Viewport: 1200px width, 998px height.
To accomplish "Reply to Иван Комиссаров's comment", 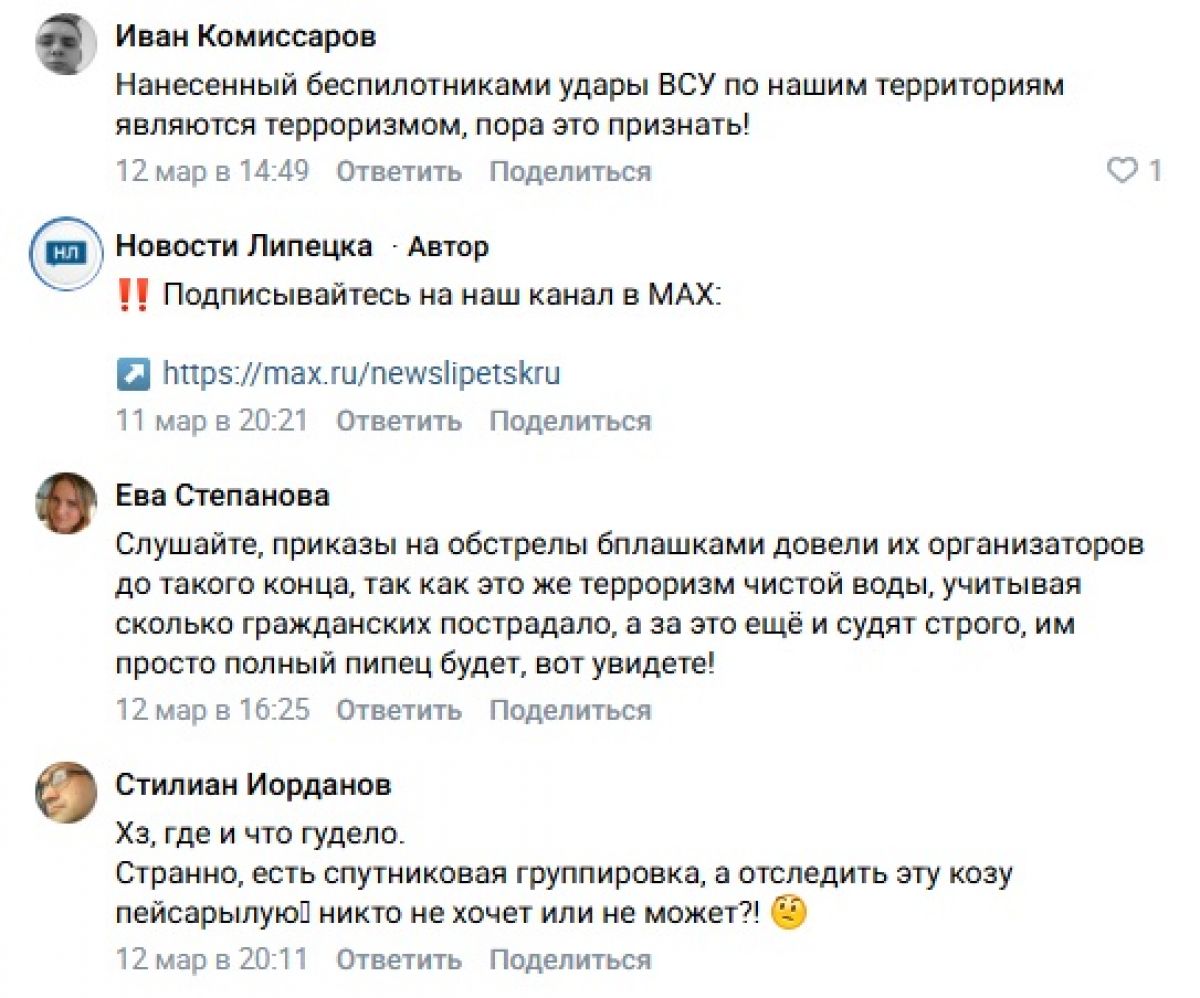I will pyautogui.click(x=398, y=171).
